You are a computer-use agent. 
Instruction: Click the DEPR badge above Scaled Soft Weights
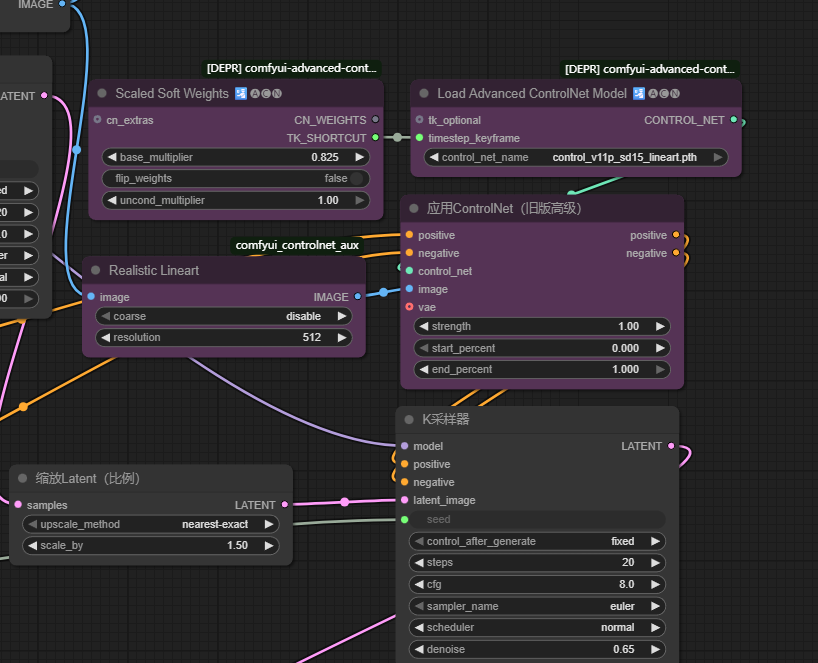point(292,69)
